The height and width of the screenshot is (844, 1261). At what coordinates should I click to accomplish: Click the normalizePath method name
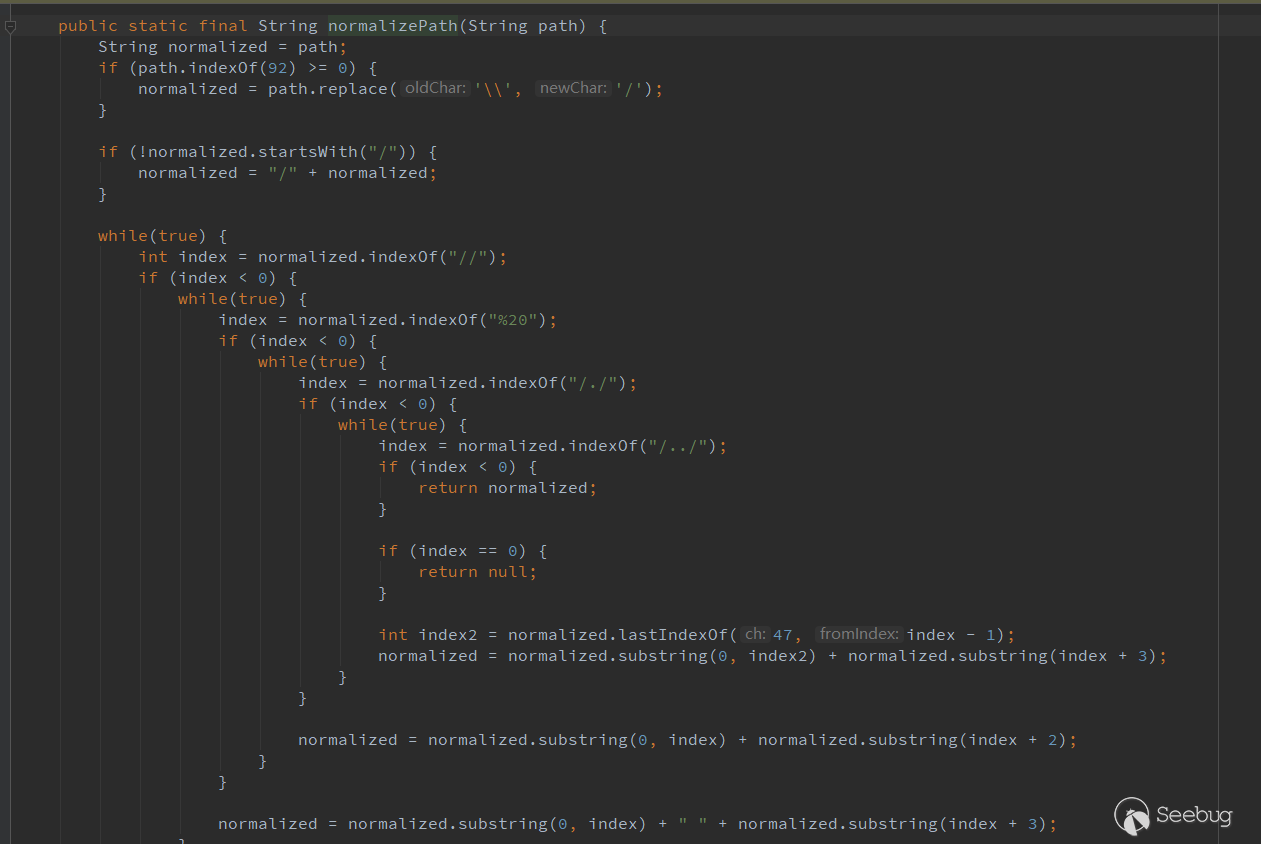(x=393, y=26)
